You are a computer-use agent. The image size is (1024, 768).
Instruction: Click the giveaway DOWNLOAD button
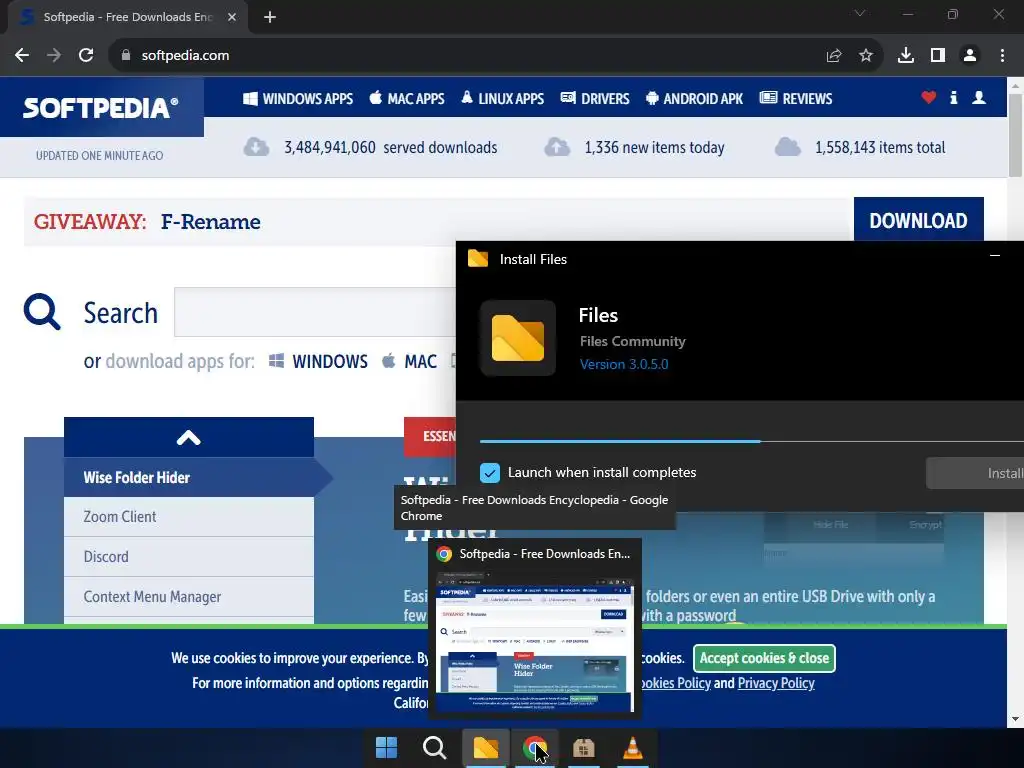[918, 221]
